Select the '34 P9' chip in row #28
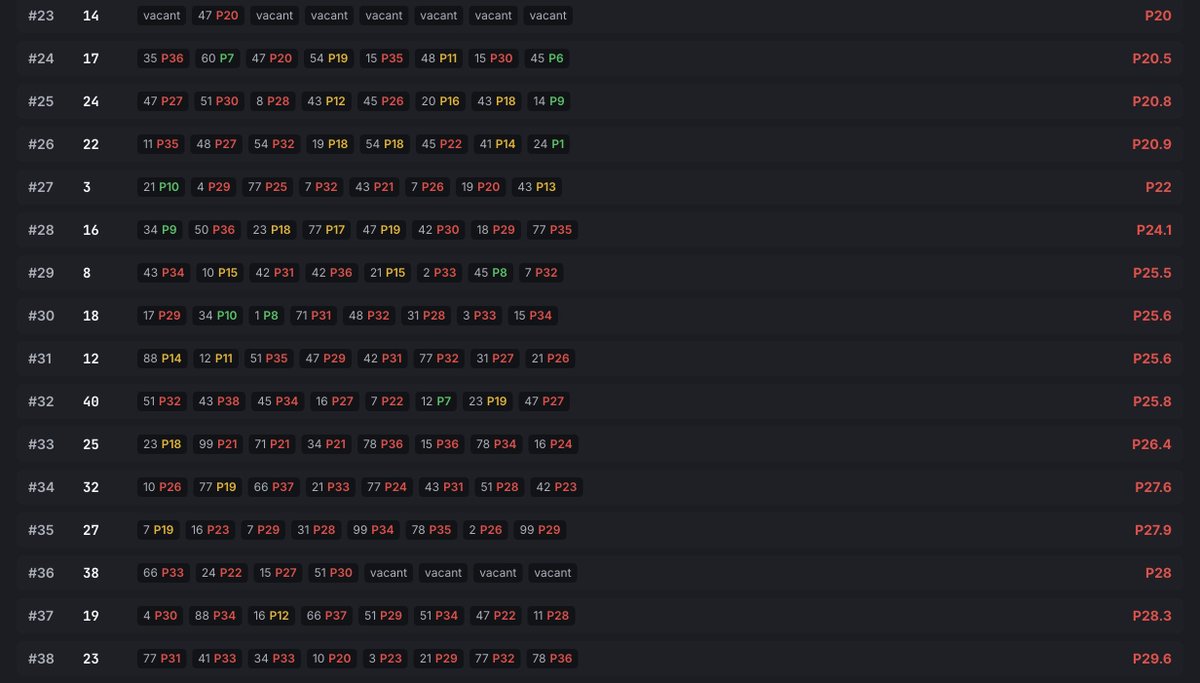The width and height of the screenshot is (1200, 683). pos(160,230)
